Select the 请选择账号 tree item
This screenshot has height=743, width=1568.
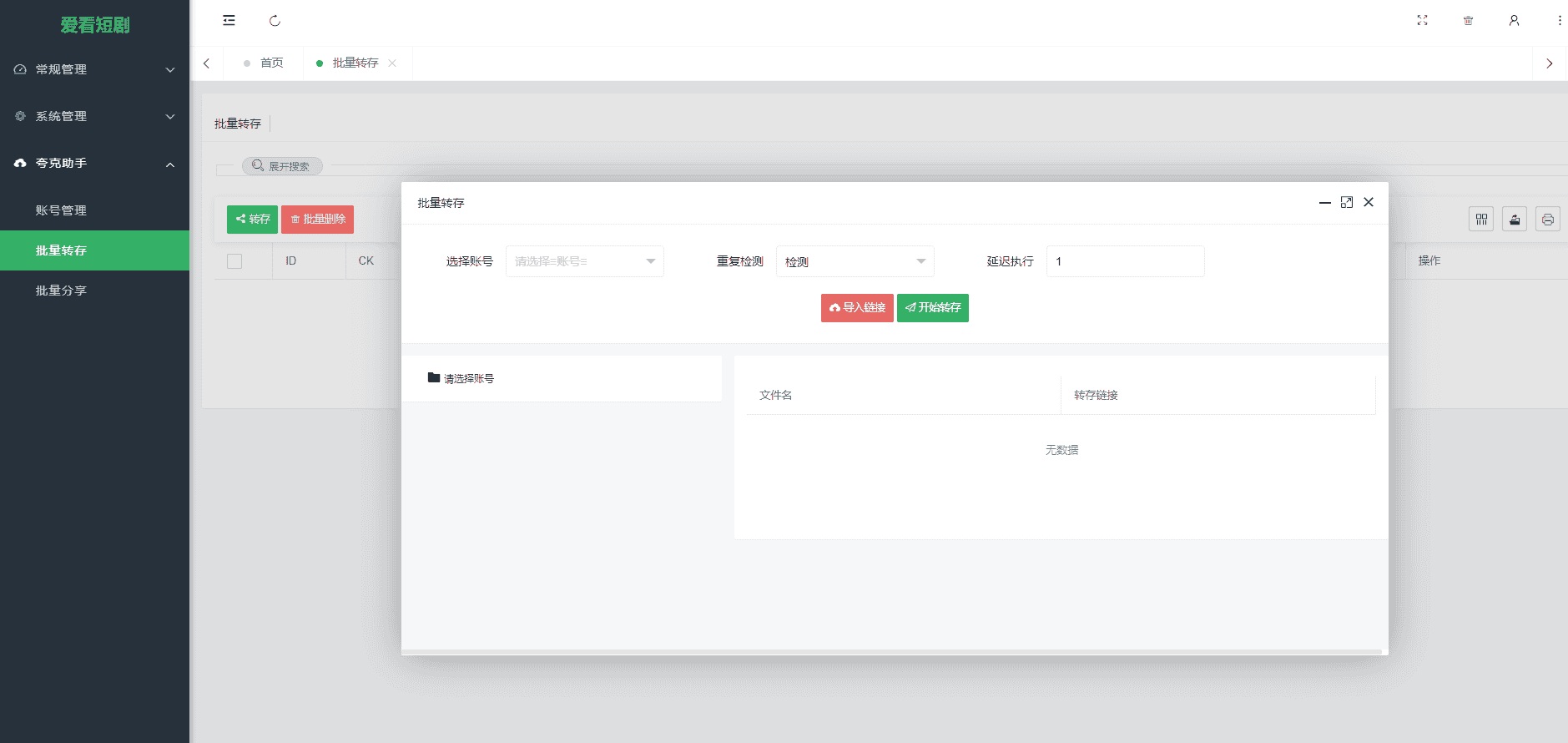tap(469, 379)
